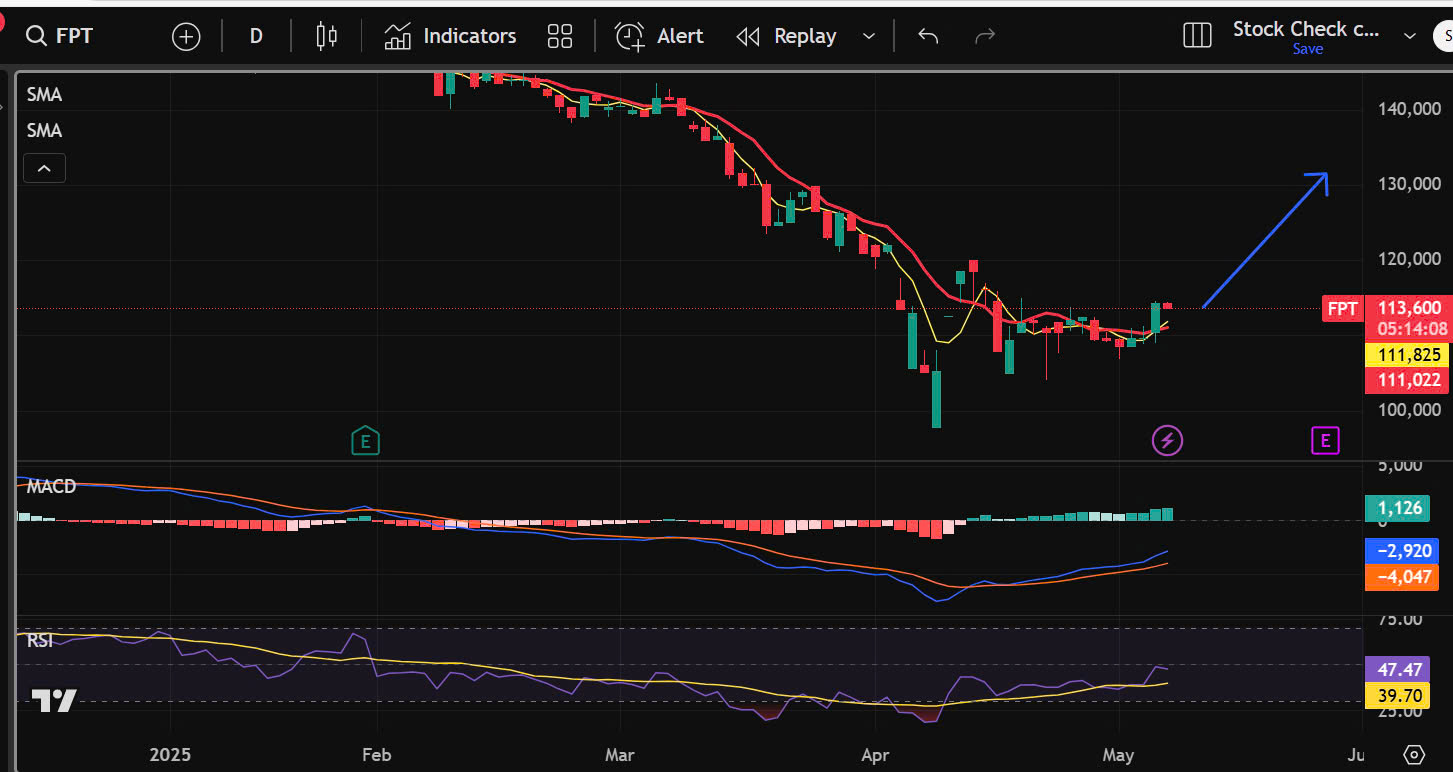The image size is (1453, 772).
Task: Click the Stock Check layout name
Action: tap(1306, 29)
